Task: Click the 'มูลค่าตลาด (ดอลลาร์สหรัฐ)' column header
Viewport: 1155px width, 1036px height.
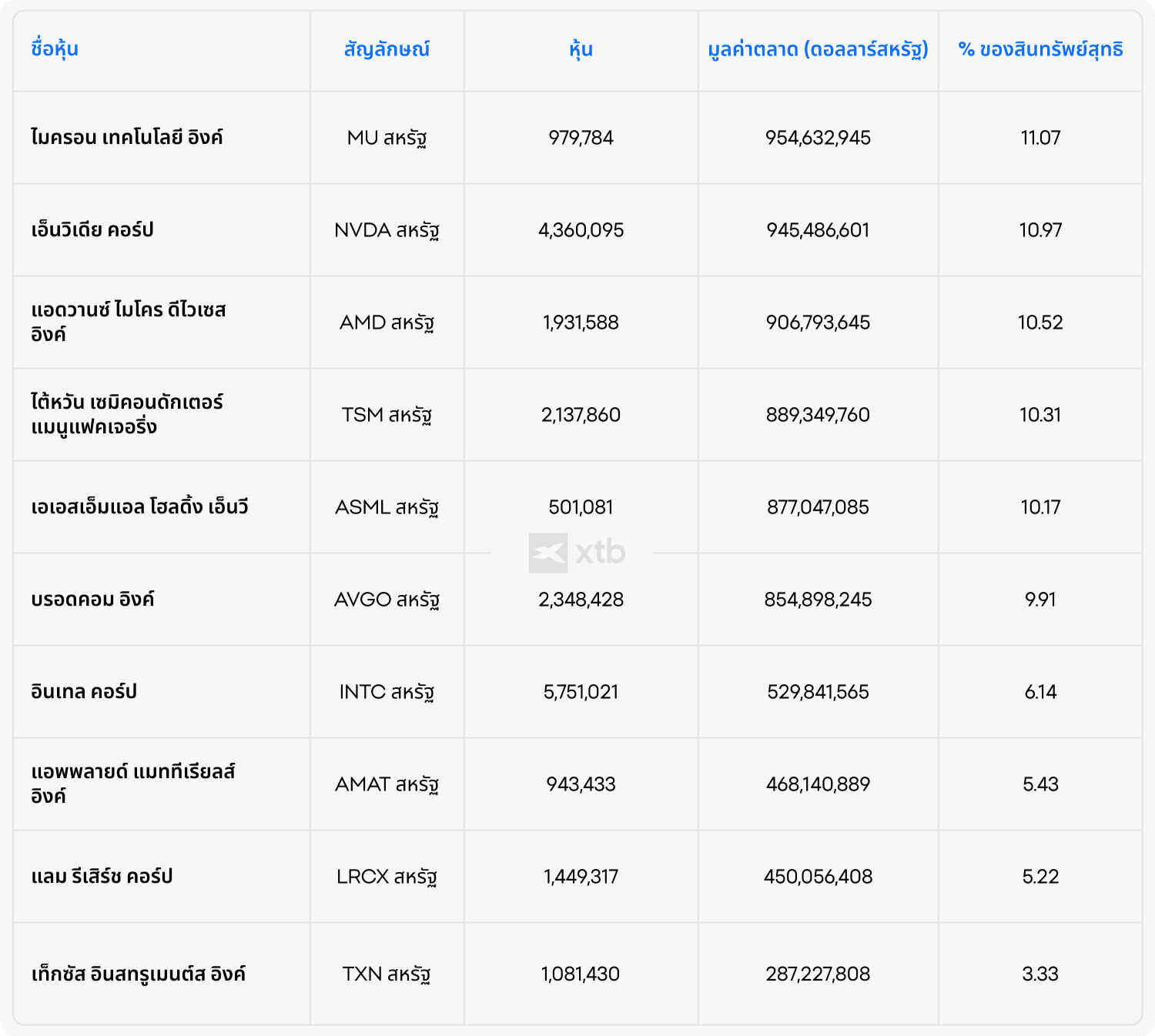Action: coord(818,49)
